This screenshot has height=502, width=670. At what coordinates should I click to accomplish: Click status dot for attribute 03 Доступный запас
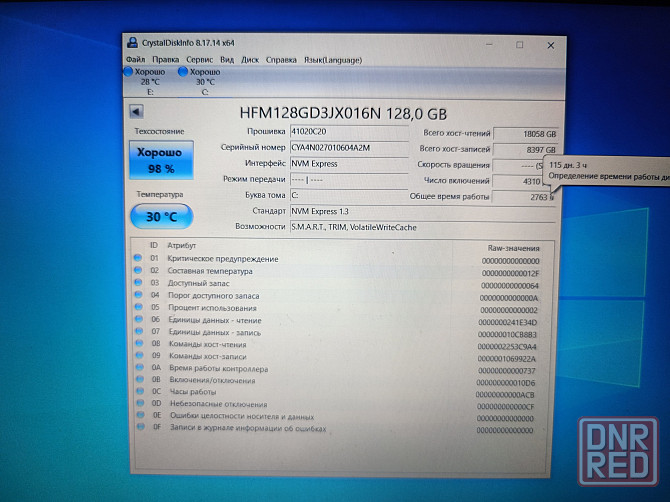click(x=138, y=282)
